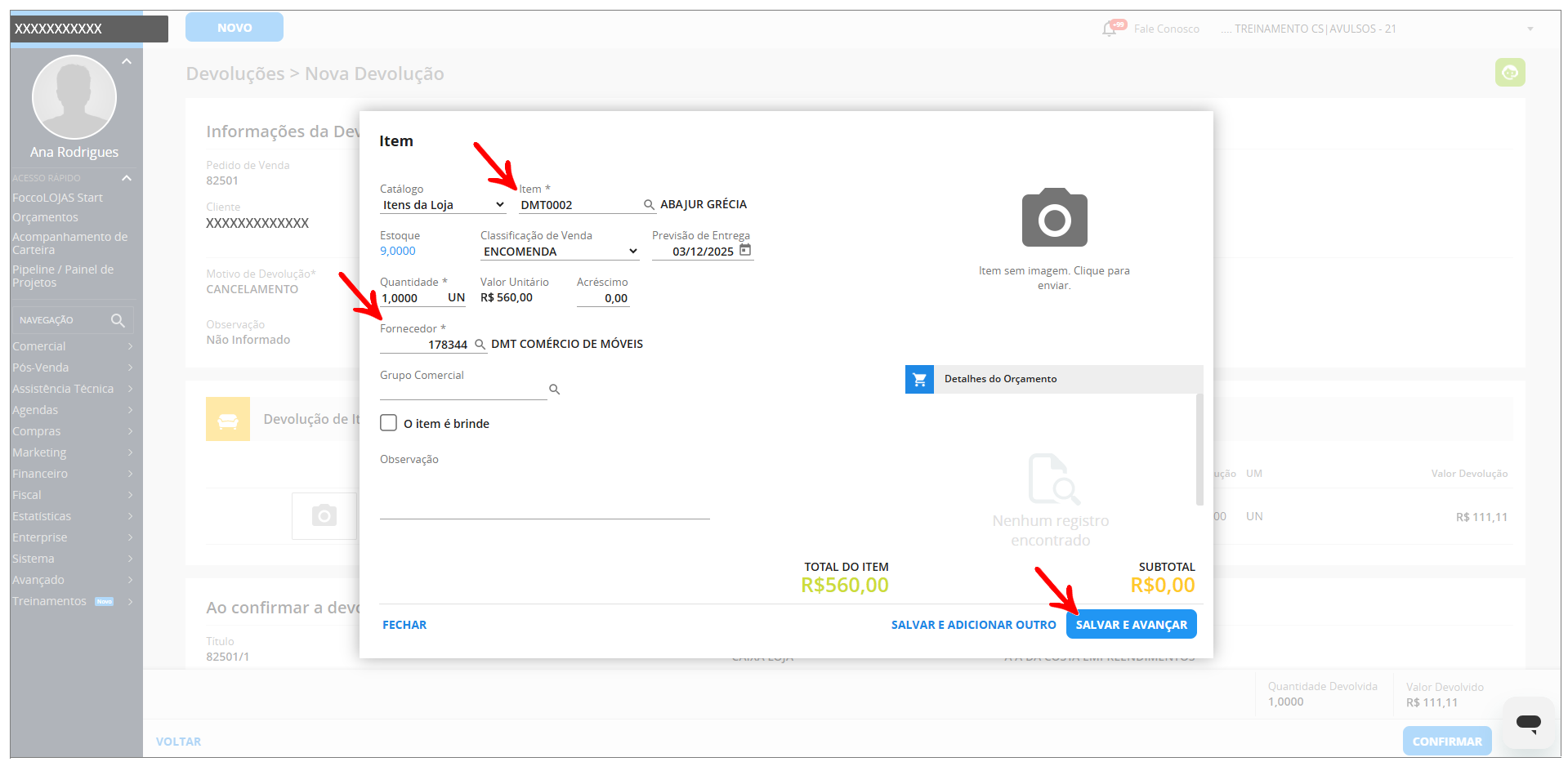This screenshot has width=1568, height=762.
Task: Click the Item code search magnifier
Action: (x=649, y=205)
